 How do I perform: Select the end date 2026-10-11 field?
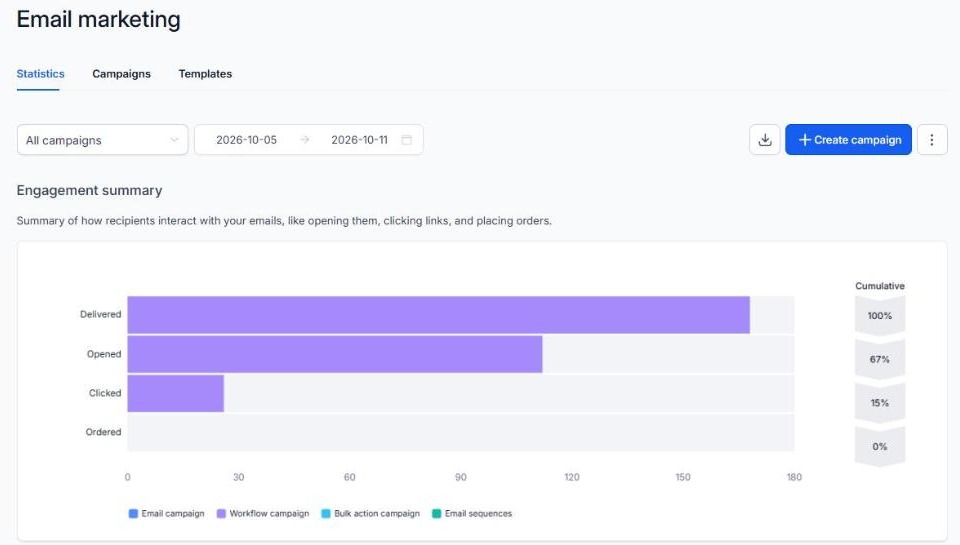tap(359, 140)
